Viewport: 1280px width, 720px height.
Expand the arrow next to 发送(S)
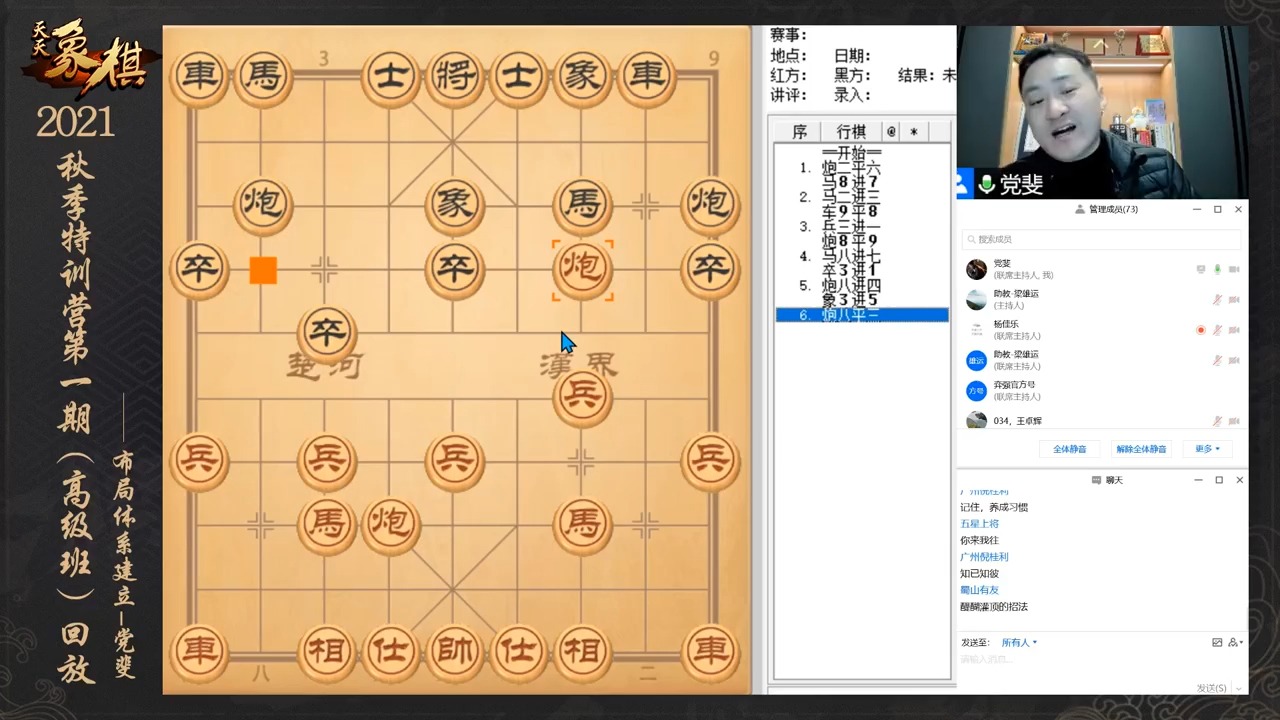(x=1241, y=688)
